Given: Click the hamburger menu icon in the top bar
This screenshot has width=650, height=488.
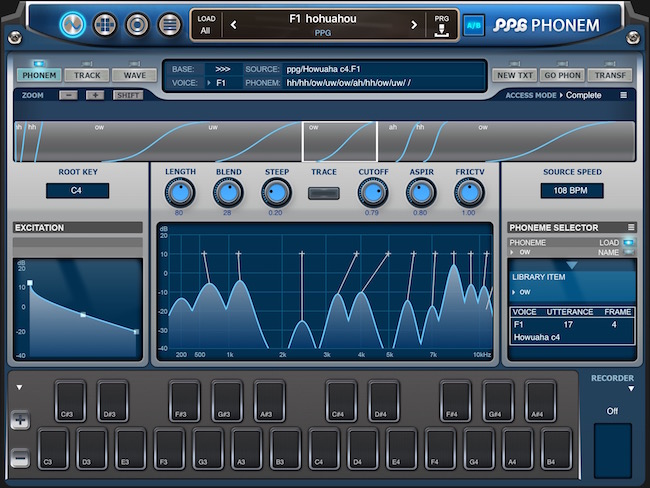Looking at the screenshot, I should click(170, 24).
